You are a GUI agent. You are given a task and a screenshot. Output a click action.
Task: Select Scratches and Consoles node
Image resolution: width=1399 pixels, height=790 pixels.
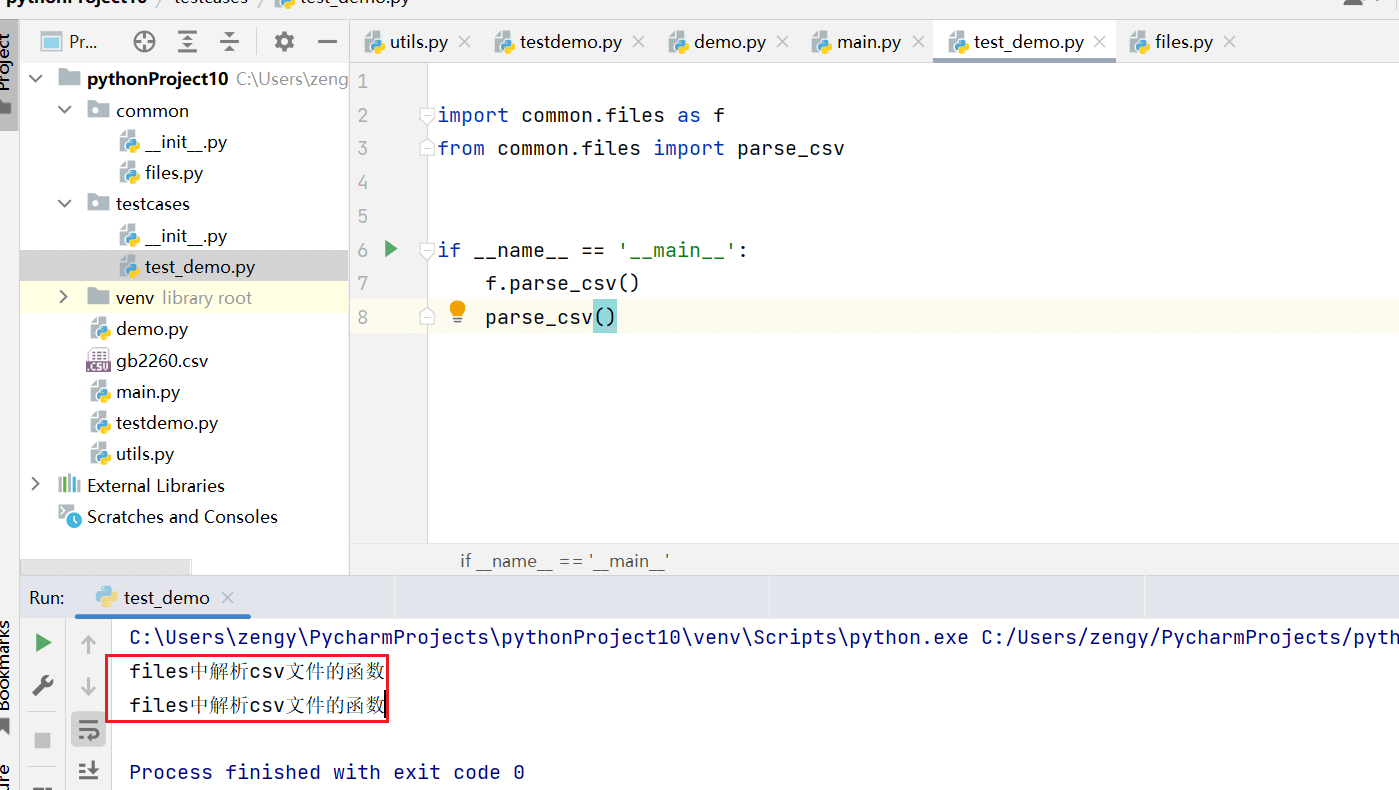182,517
